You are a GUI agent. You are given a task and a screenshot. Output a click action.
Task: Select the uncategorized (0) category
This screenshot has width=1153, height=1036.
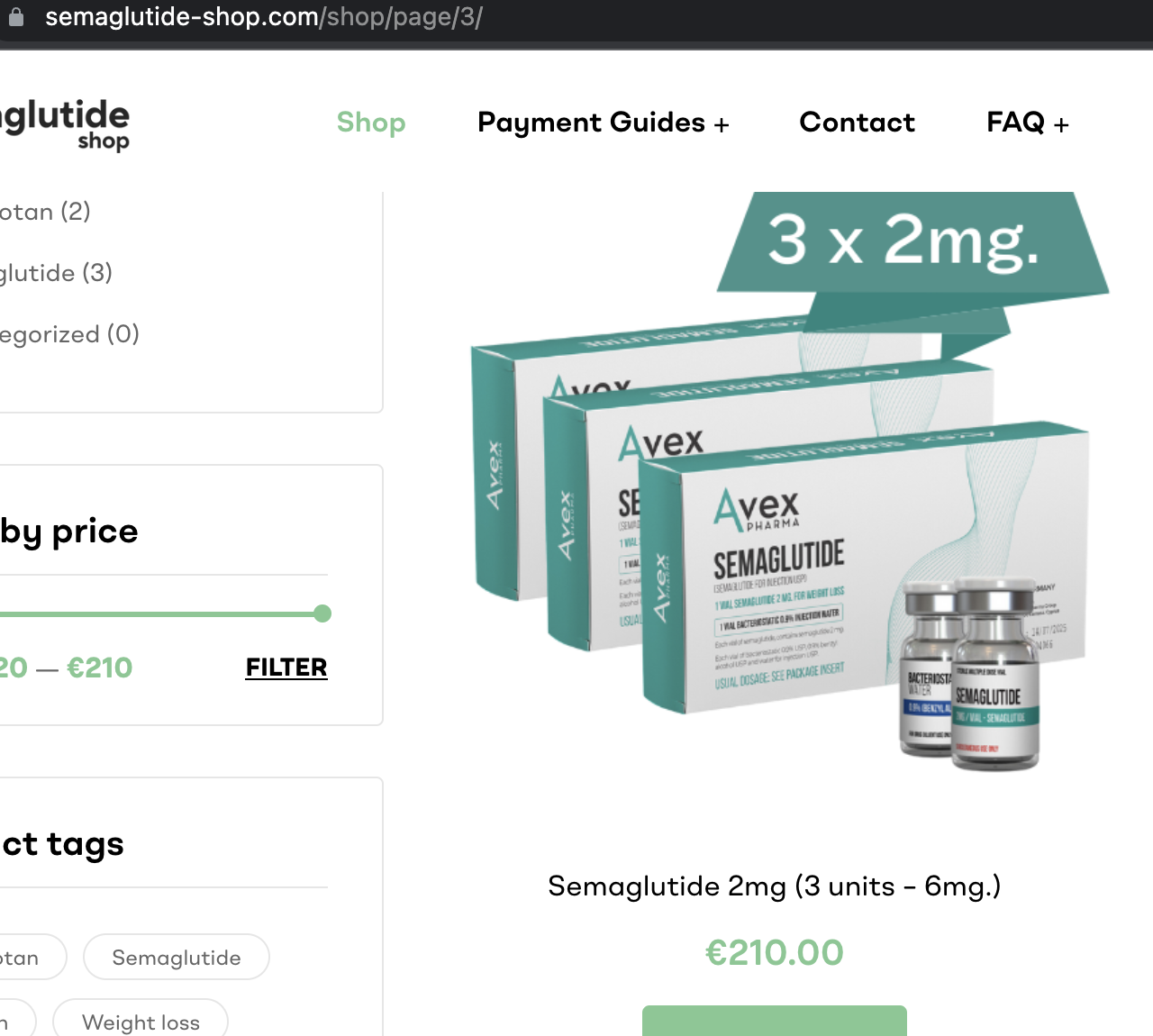coord(69,334)
